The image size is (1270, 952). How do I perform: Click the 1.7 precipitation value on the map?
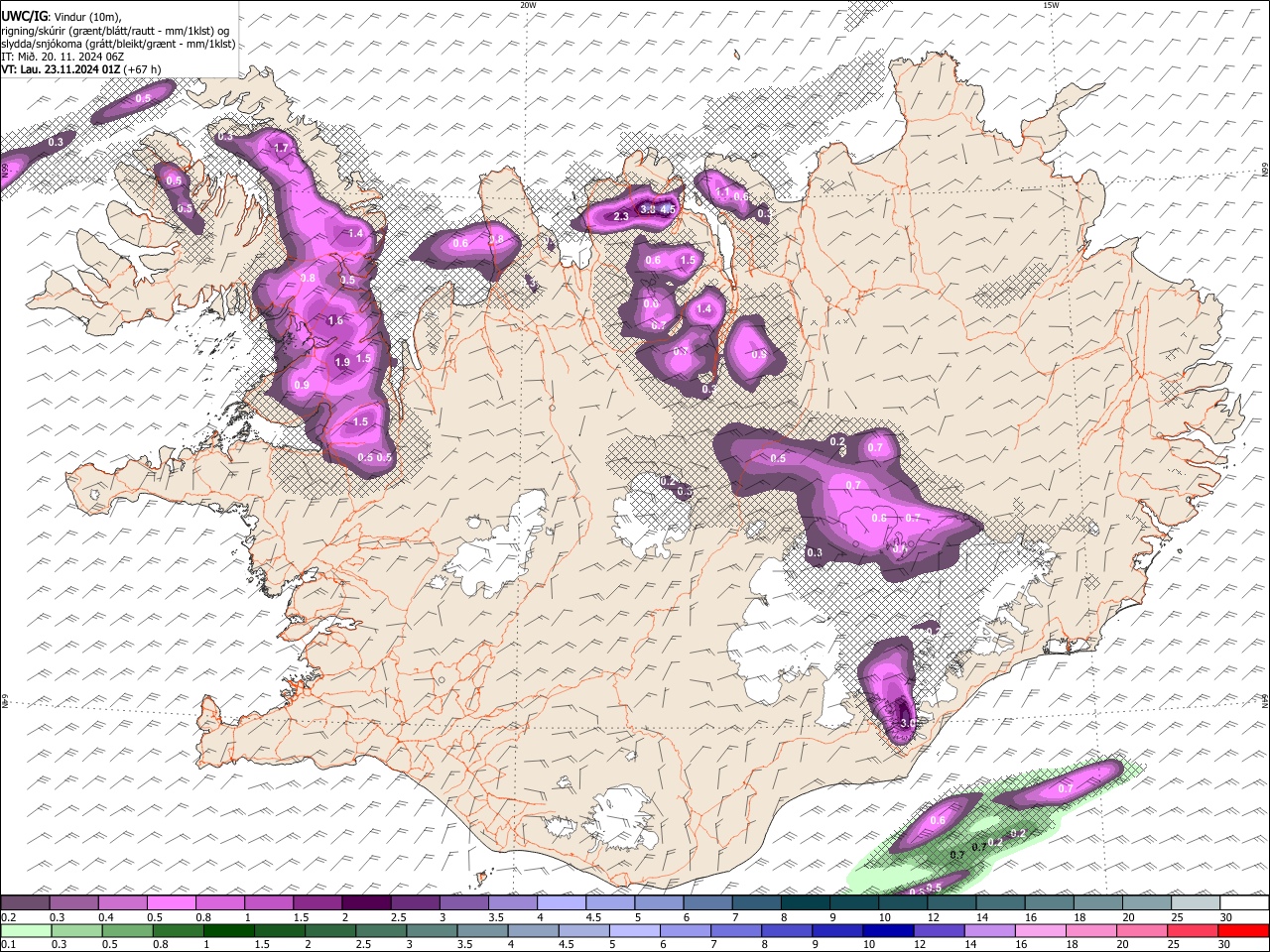pos(280,149)
